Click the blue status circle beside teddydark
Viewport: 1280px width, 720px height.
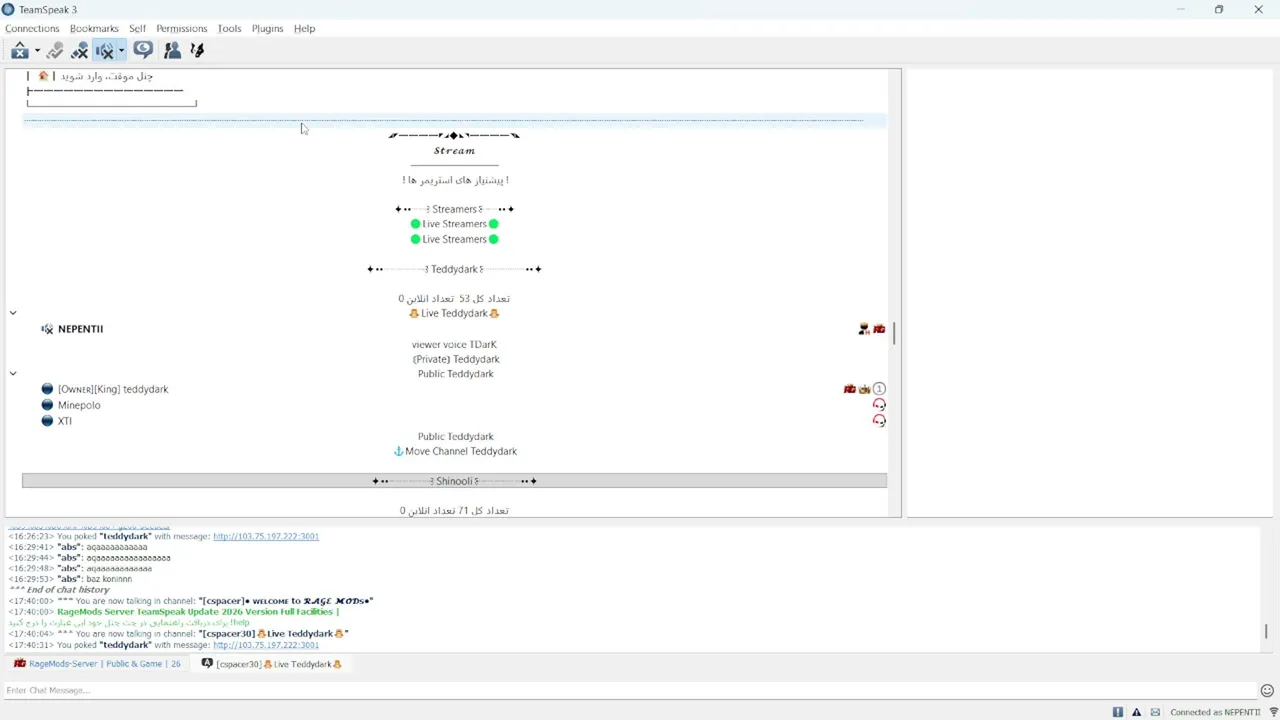coord(47,389)
